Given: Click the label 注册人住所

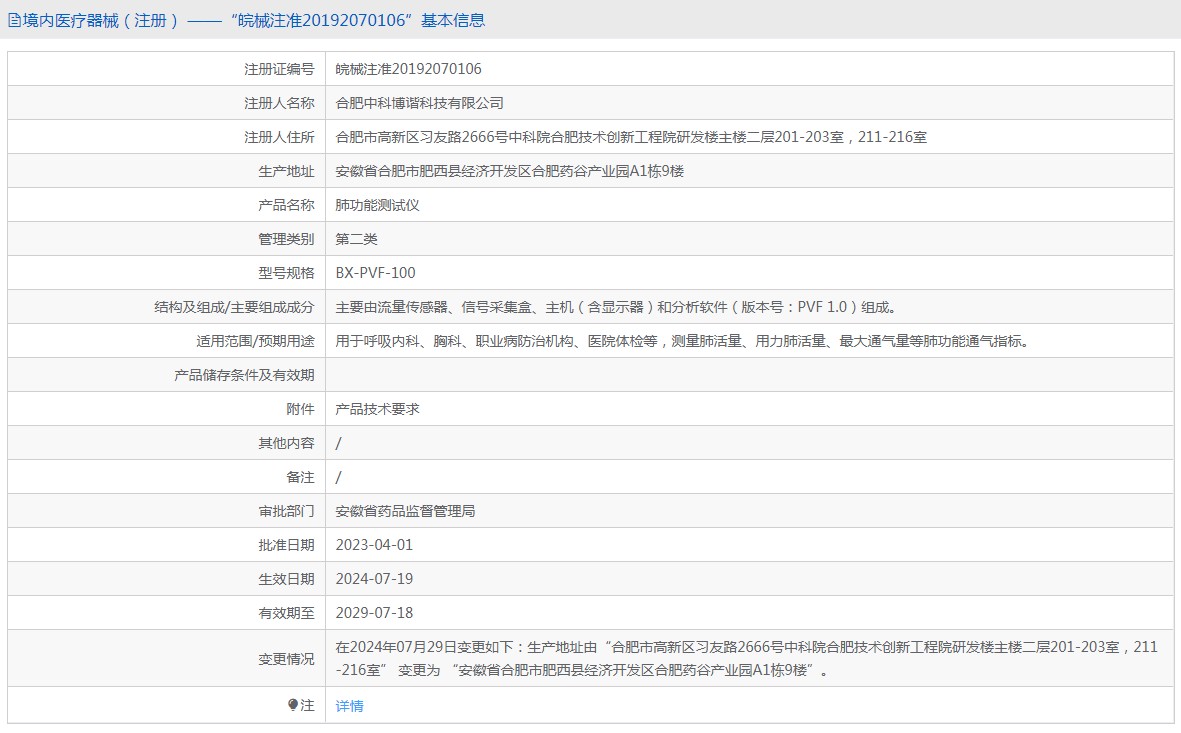Looking at the screenshot, I should point(279,137).
